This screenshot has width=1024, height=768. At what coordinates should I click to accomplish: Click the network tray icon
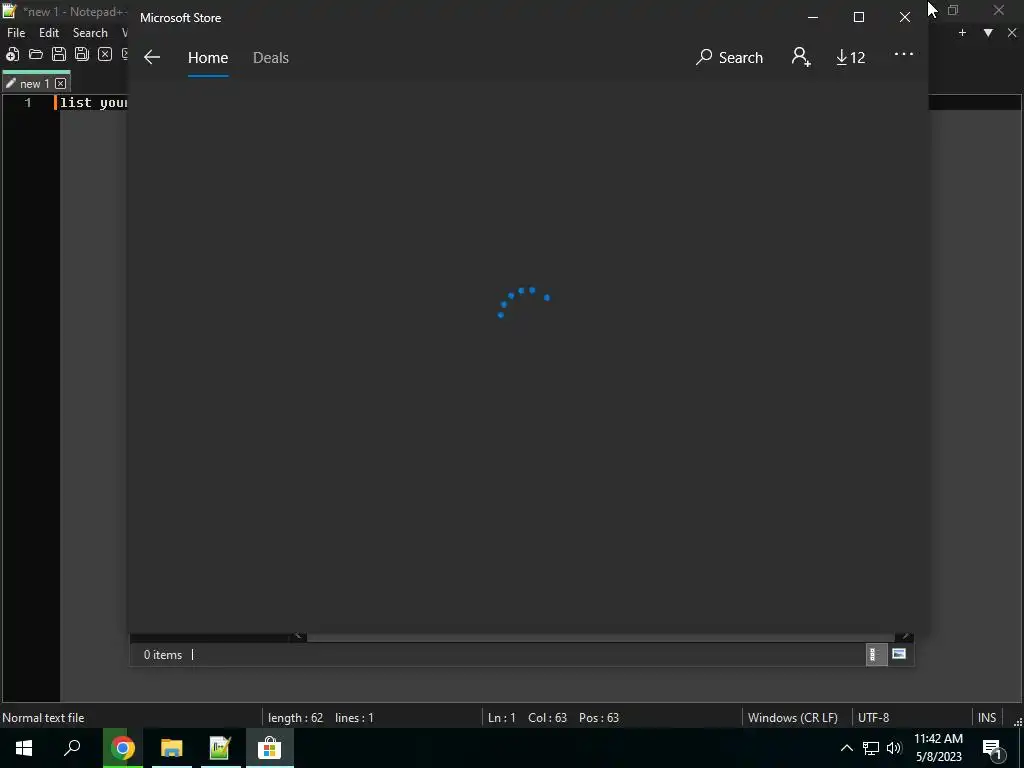(871, 748)
